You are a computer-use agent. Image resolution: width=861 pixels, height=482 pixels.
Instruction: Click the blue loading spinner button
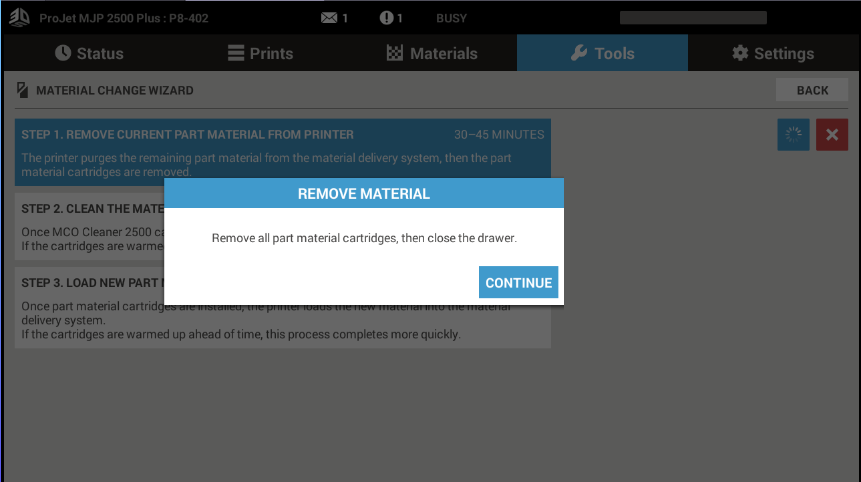[793, 135]
